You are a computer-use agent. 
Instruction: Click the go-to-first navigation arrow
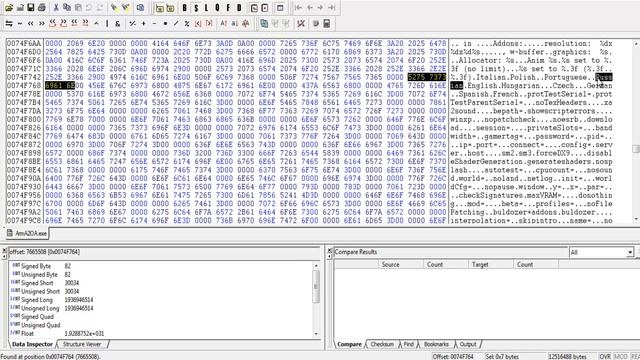tap(298, 8)
